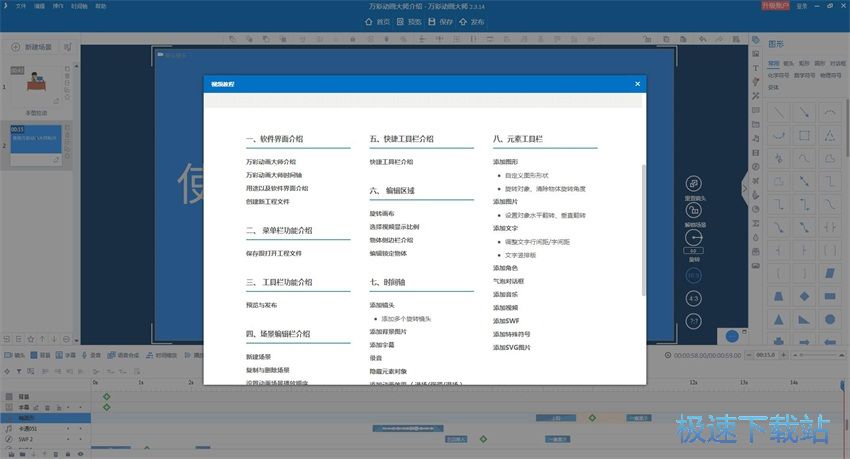Open the 帮助 menu

[101, 6]
